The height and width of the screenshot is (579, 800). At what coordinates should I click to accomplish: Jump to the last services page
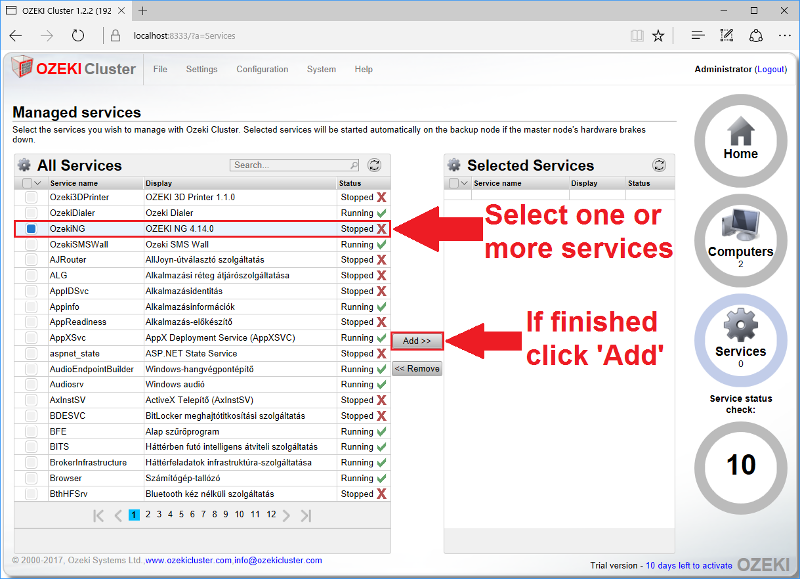[306, 515]
